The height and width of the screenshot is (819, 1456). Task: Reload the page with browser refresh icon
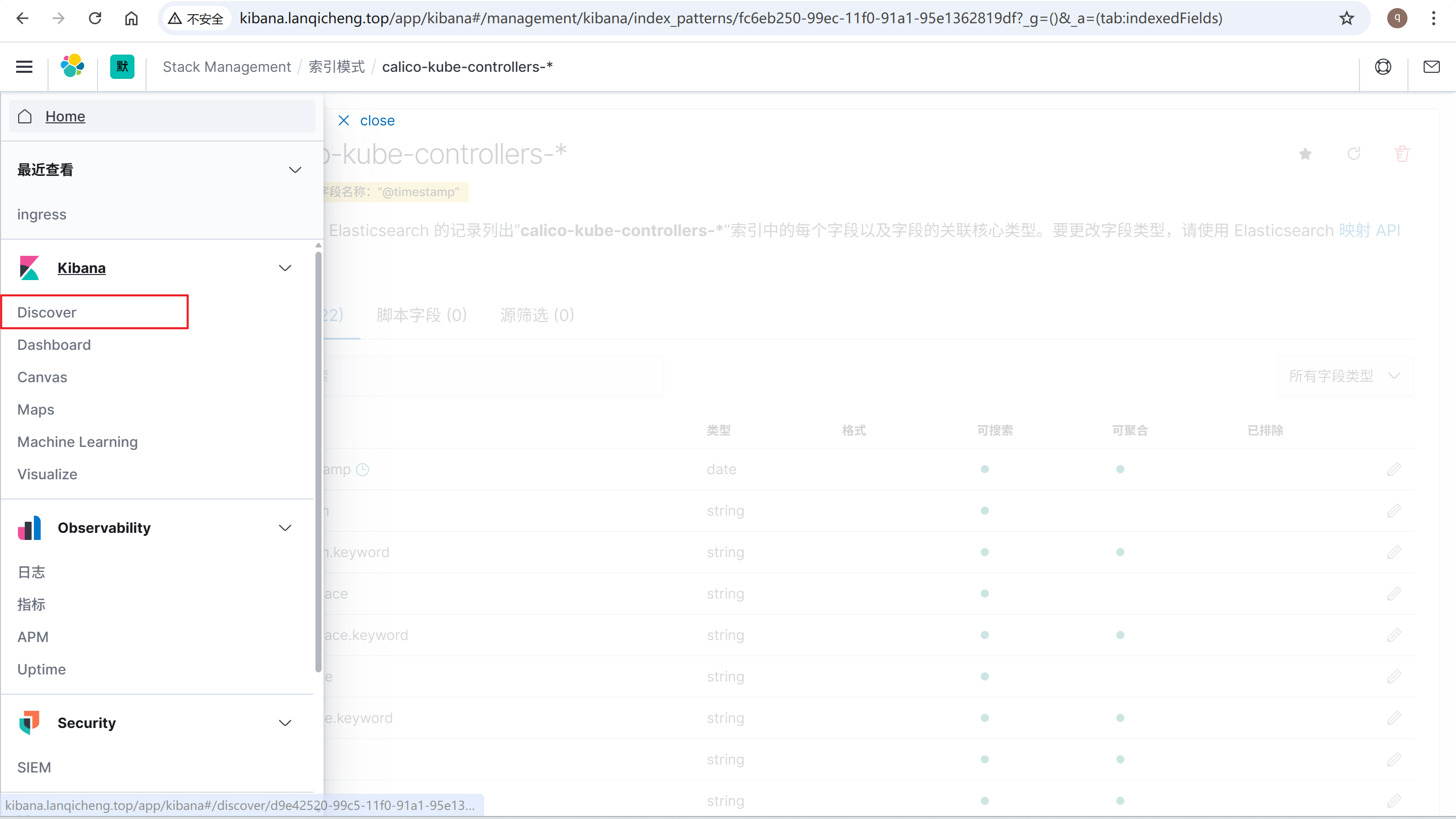click(x=95, y=19)
